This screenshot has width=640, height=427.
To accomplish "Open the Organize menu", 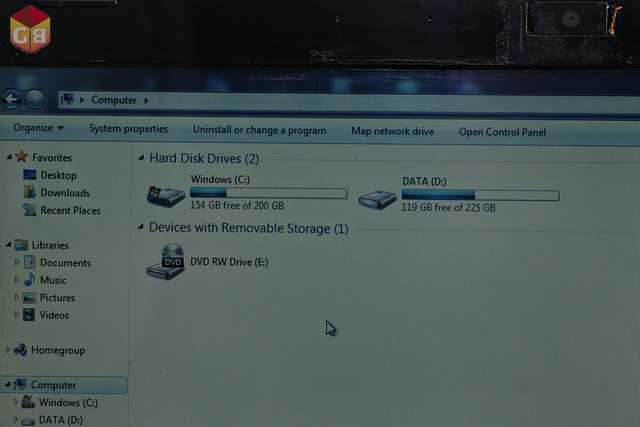I will pyautogui.click(x=38, y=128).
